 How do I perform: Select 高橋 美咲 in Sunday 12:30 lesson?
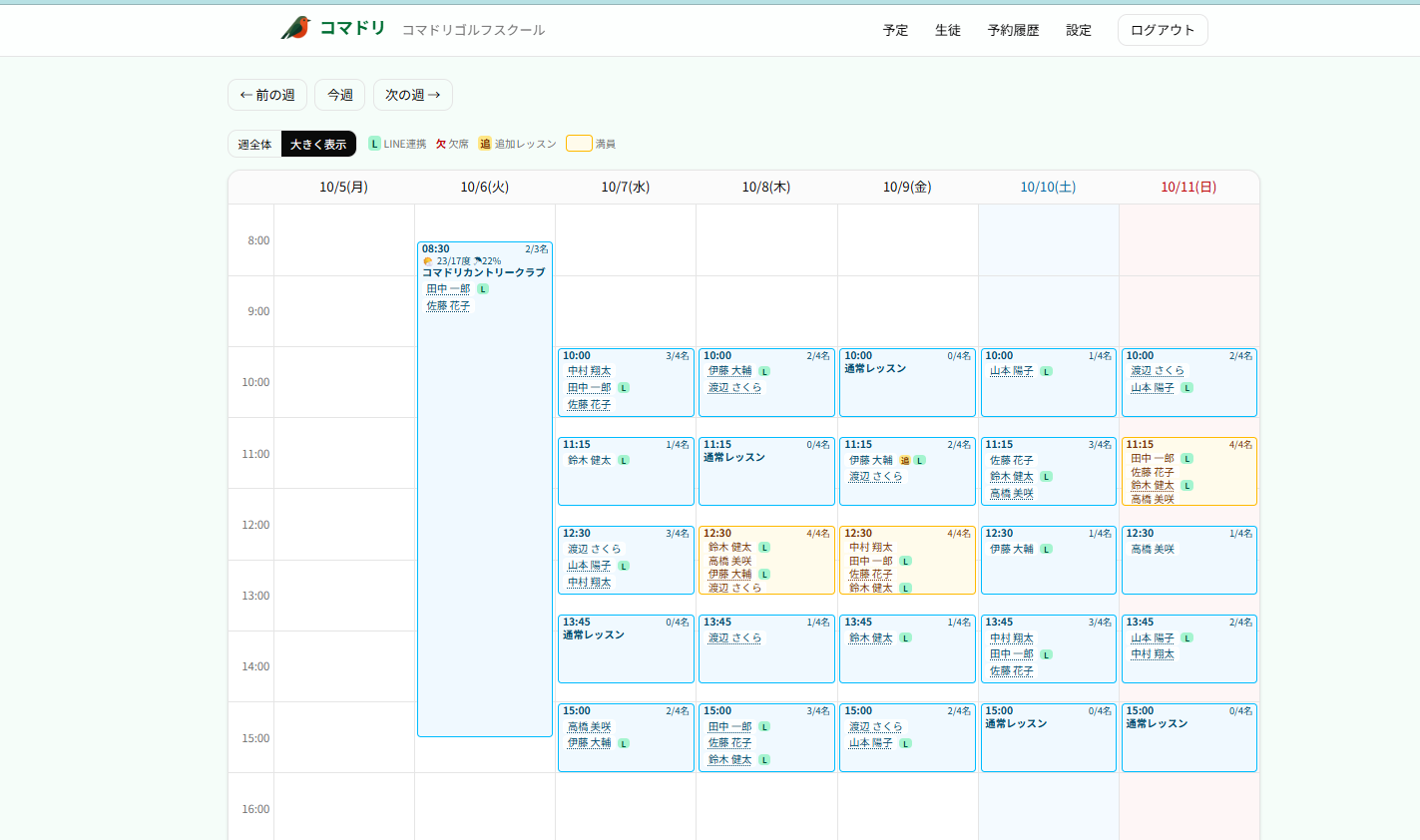click(1153, 549)
